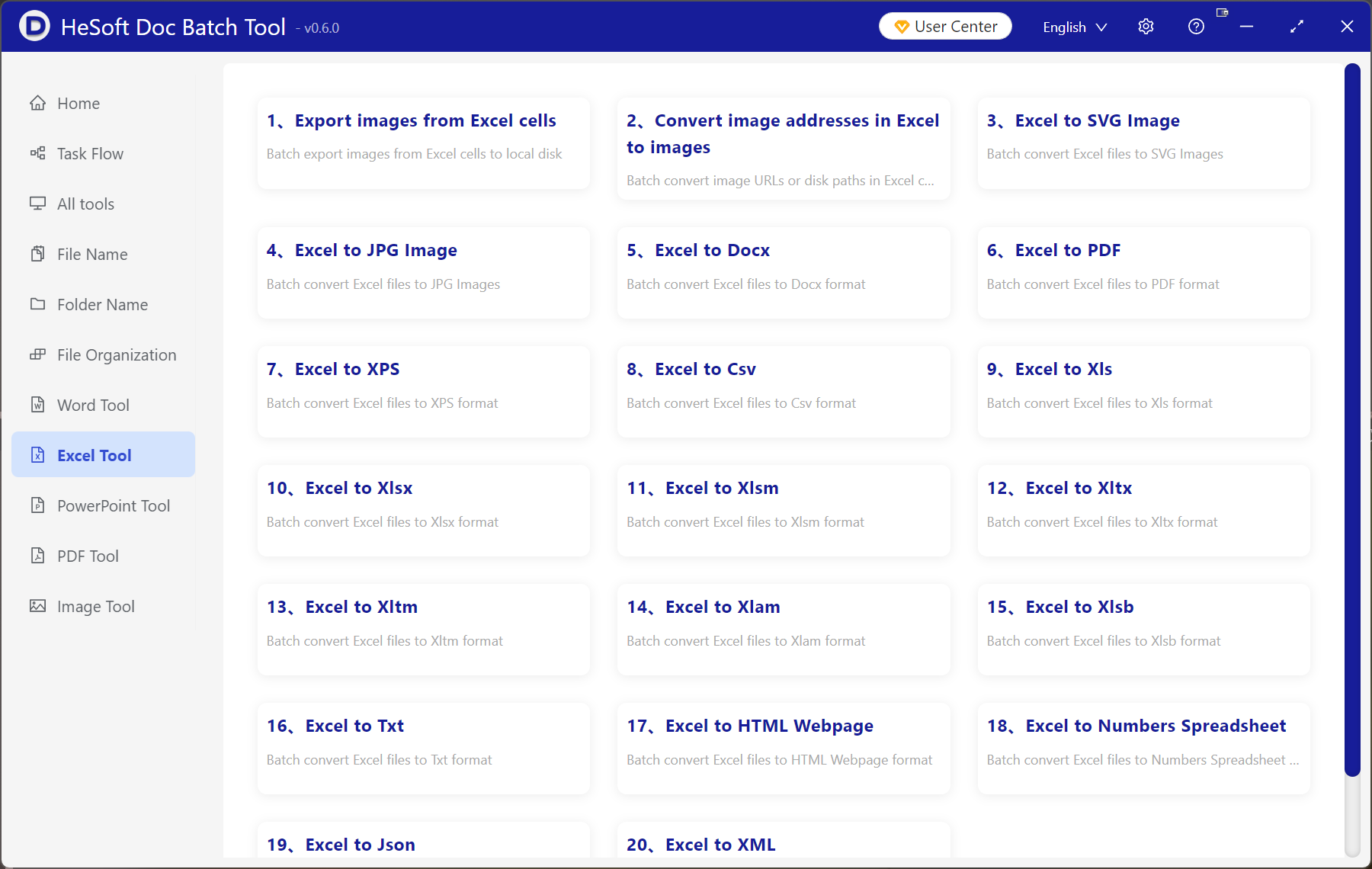Click the diamond icon in User Center
The width and height of the screenshot is (1372, 869).
click(902, 27)
